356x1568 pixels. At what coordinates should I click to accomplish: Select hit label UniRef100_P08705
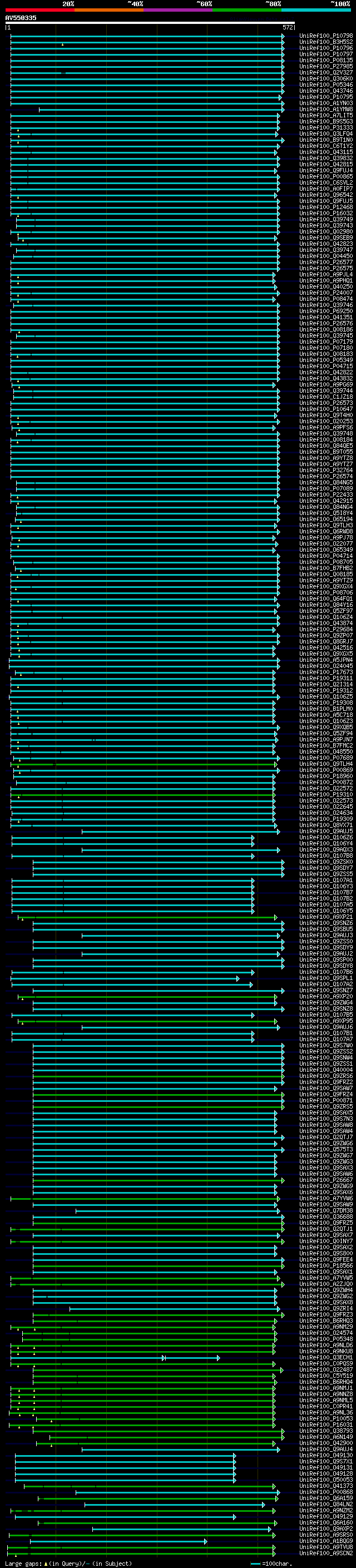coord(326,562)
